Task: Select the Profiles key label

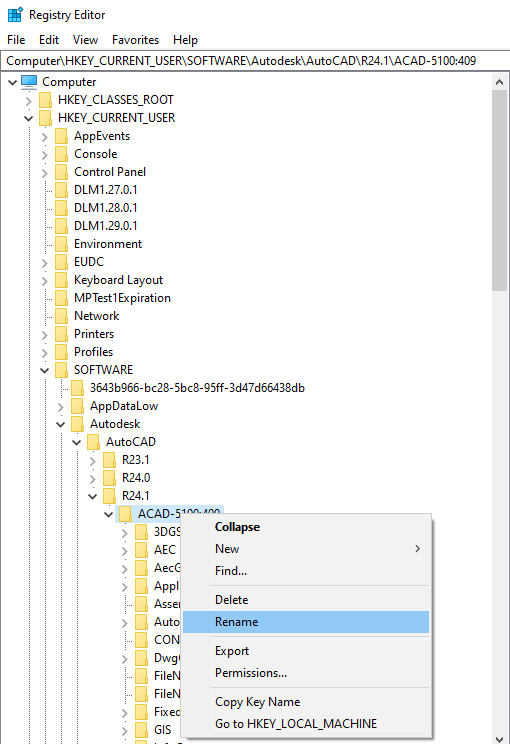Action: pyautogui.click(x=93, y=353)
